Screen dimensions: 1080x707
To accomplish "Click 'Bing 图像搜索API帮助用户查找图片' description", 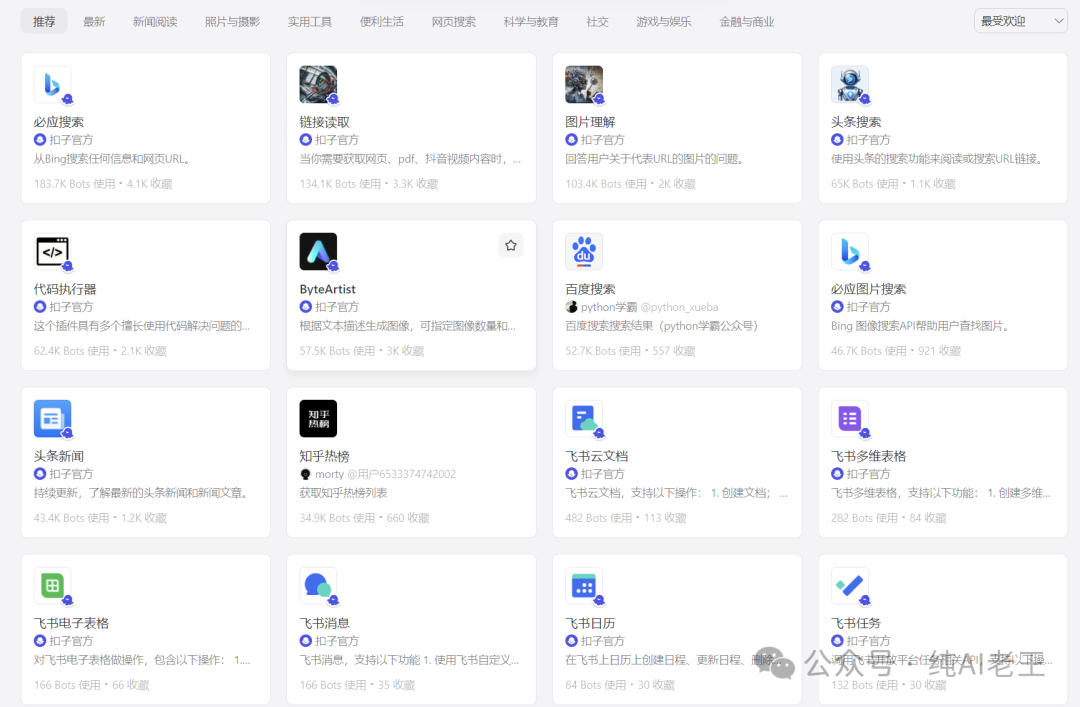I will (920, 326).
